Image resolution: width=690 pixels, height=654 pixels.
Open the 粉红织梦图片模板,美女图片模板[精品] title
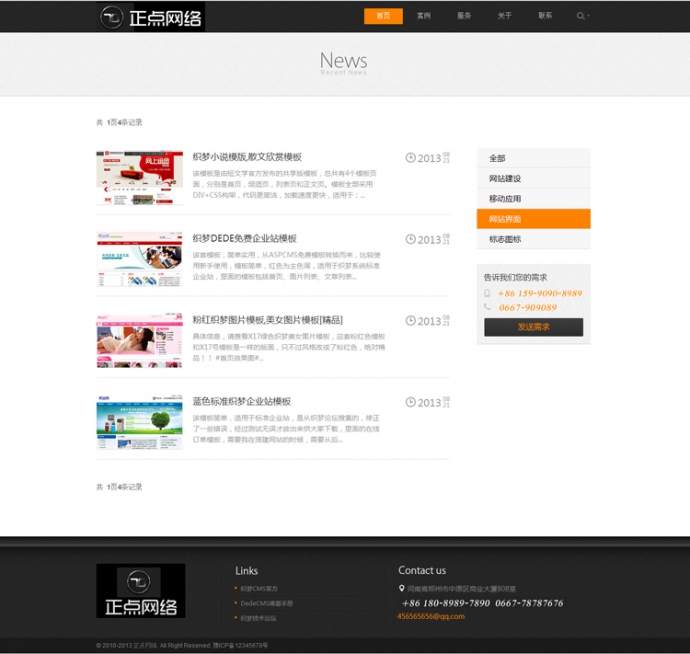[268, 320]
